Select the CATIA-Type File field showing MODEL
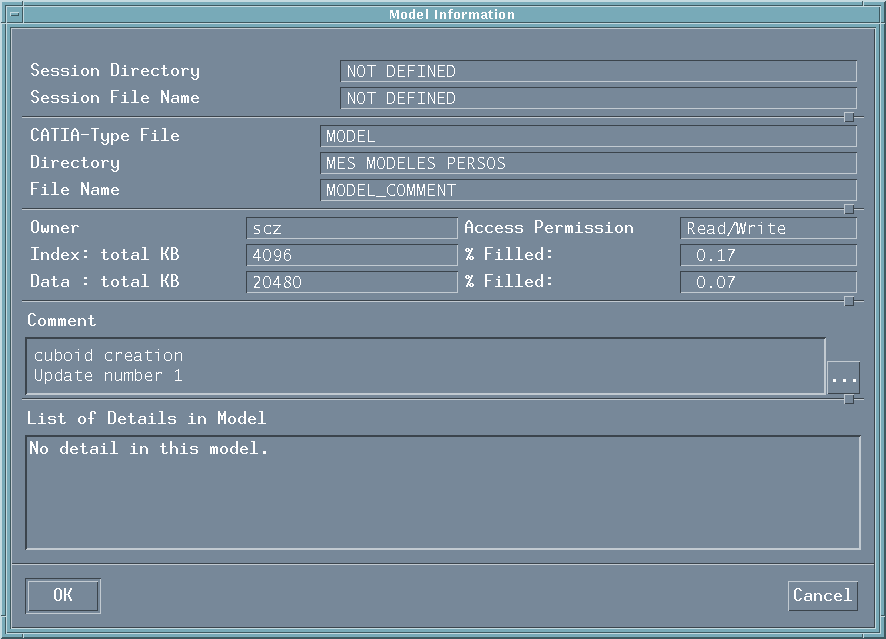The image size is (886, 639). click(588, 136)
